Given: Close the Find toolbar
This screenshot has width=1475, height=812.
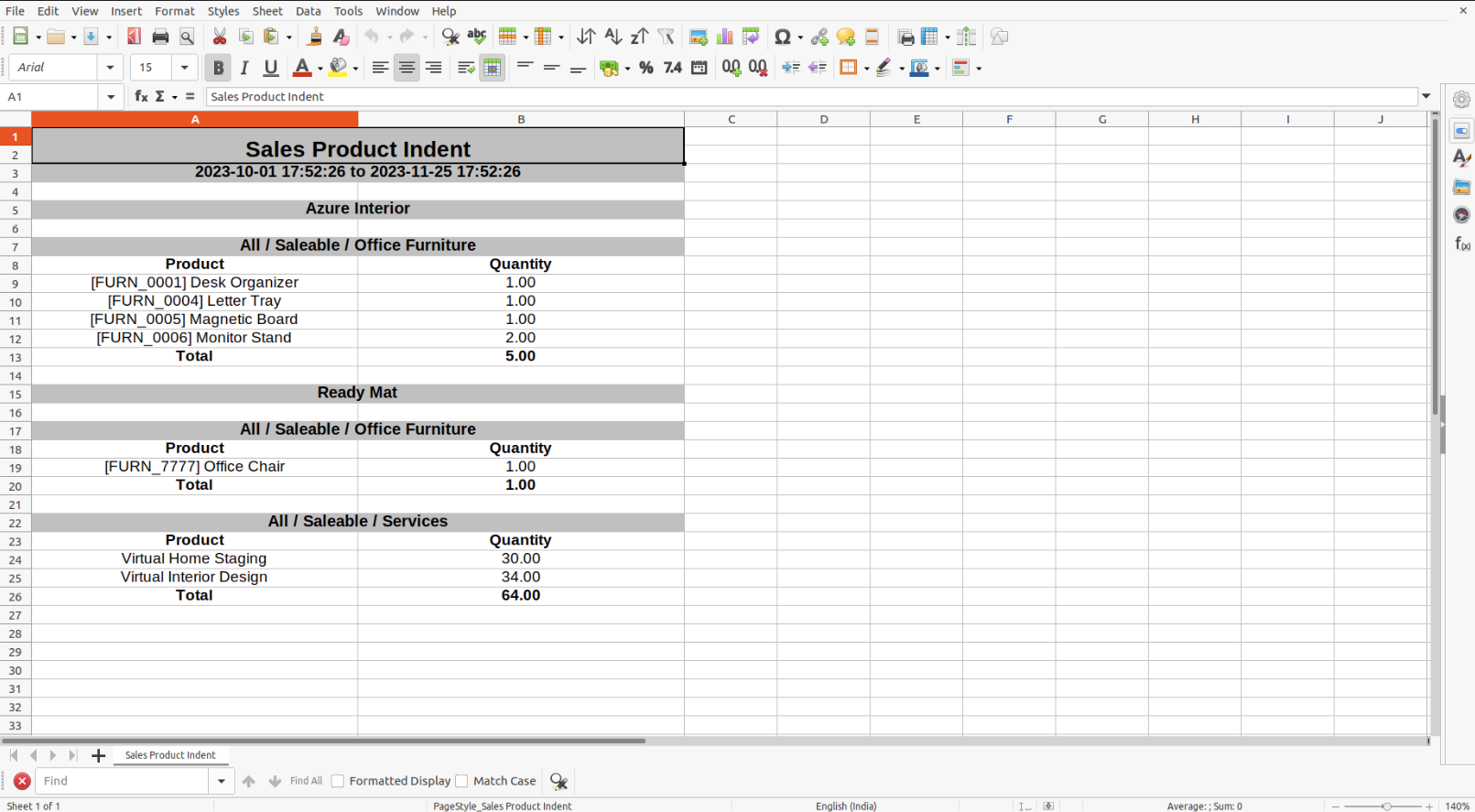Looking at the screenshot, I should click(x=22, y=781).
